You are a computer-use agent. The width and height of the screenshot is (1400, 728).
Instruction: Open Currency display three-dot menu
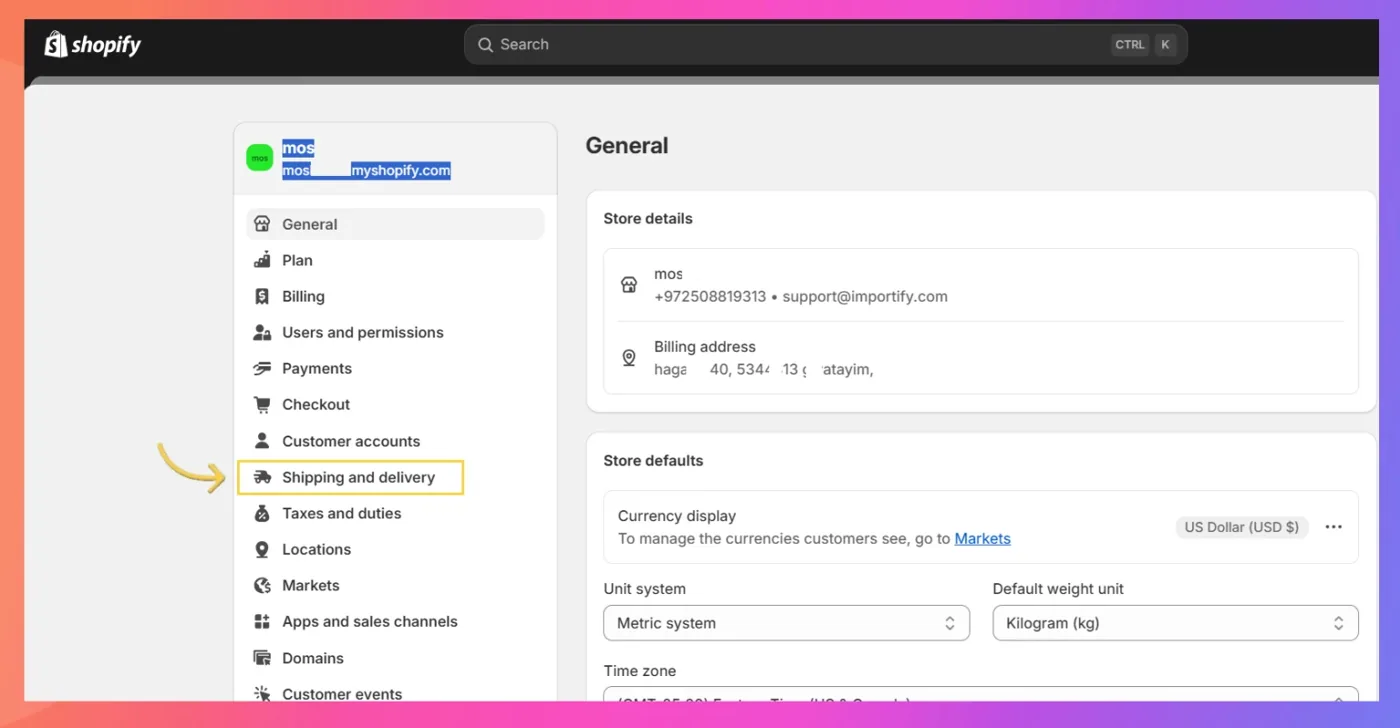[1333, 527]
